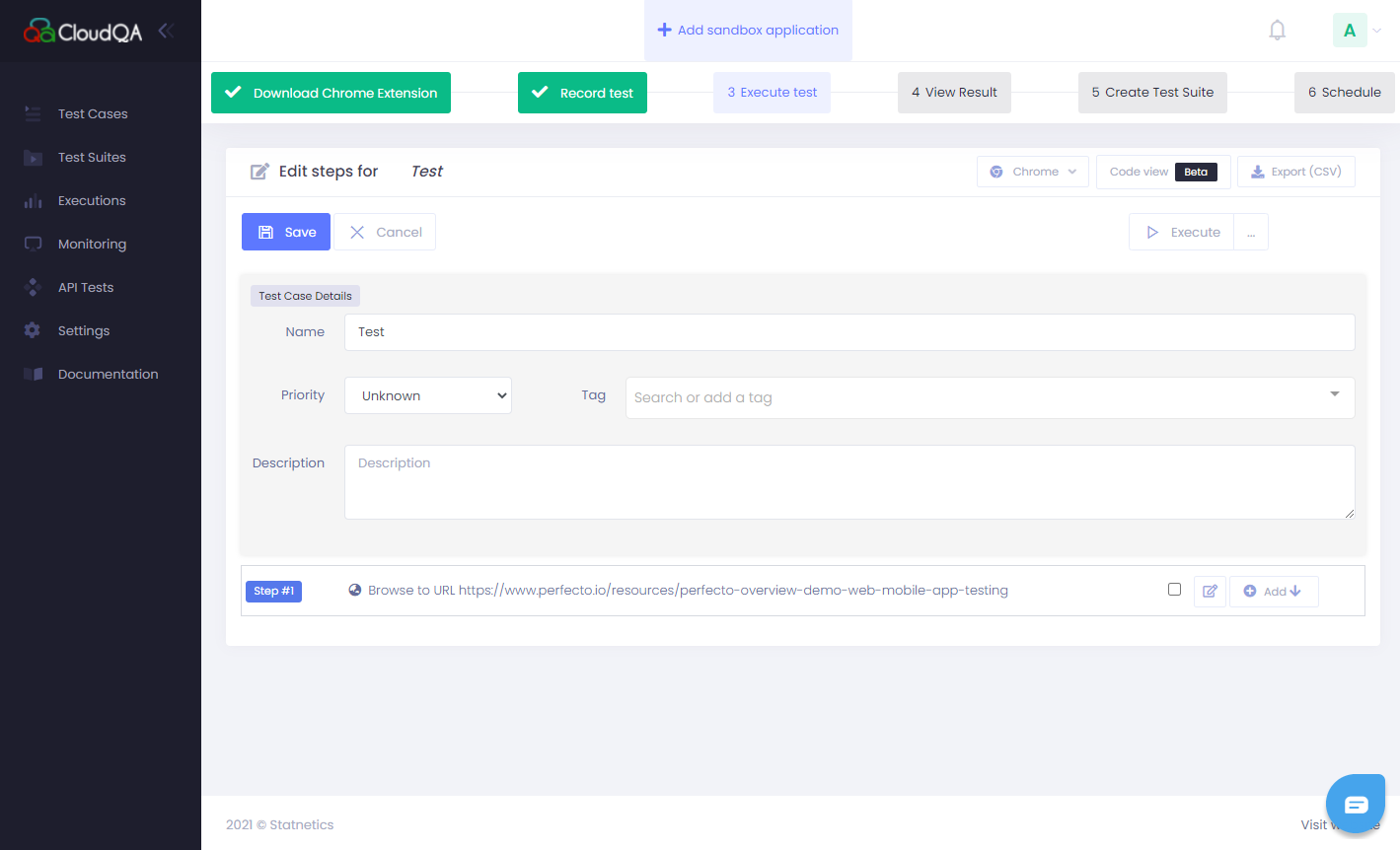The image size is (1400, 850).
Task: Open Test Cases in the sidebar
Action: [93, 113]
